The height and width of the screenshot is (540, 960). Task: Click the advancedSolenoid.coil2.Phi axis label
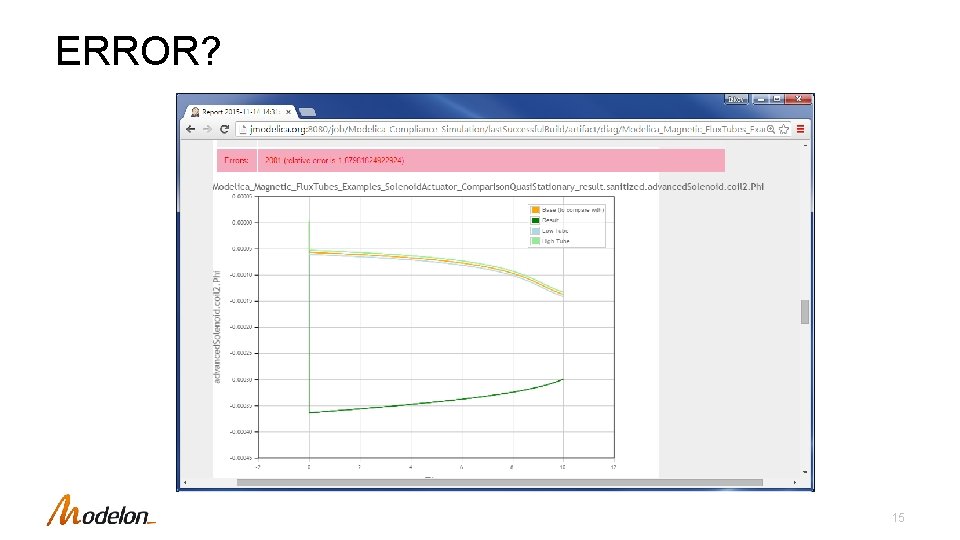pyautogui.click(x=217, y=328)
